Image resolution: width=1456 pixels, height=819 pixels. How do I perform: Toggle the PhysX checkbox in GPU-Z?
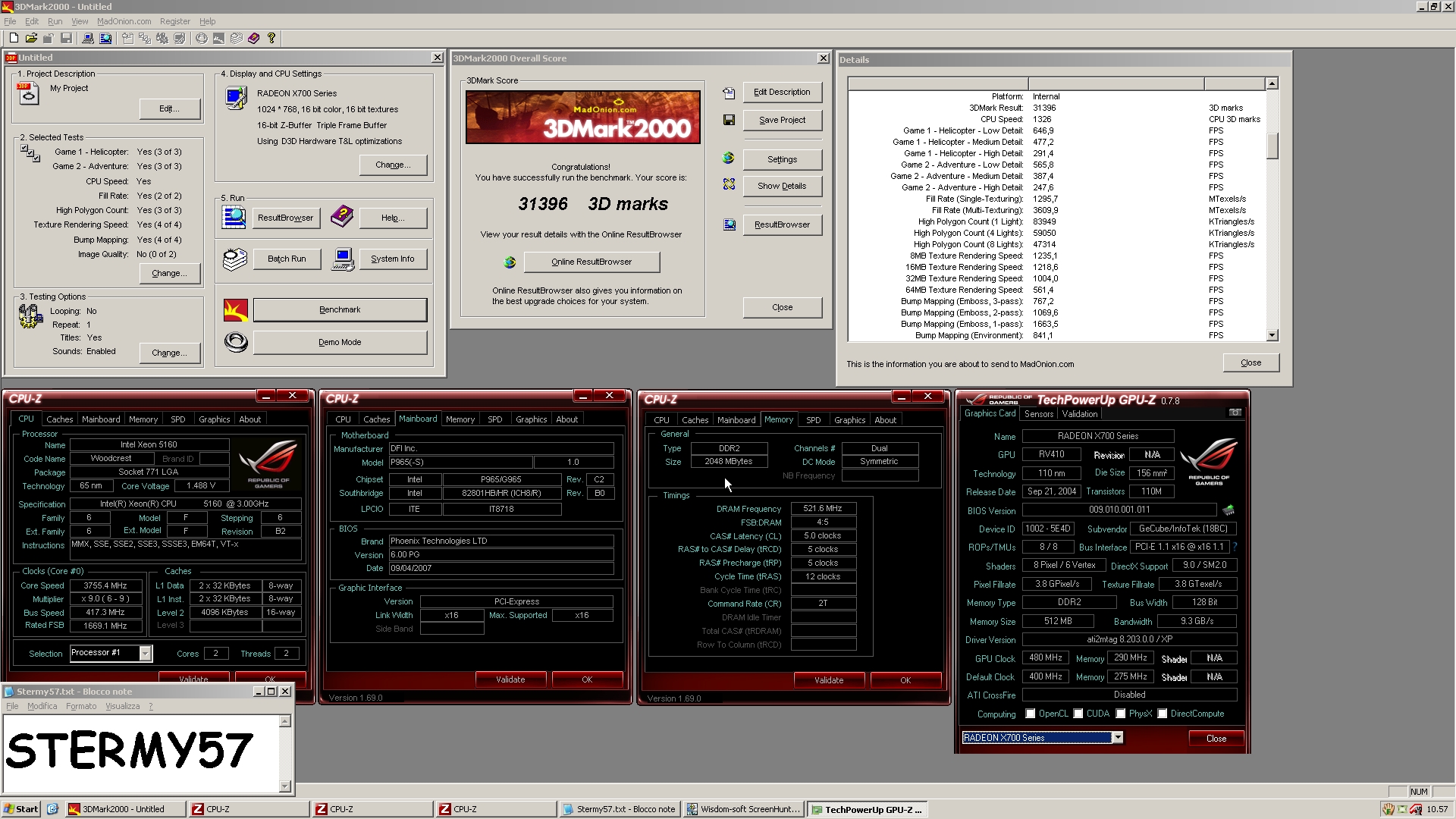click(1120, 714)
